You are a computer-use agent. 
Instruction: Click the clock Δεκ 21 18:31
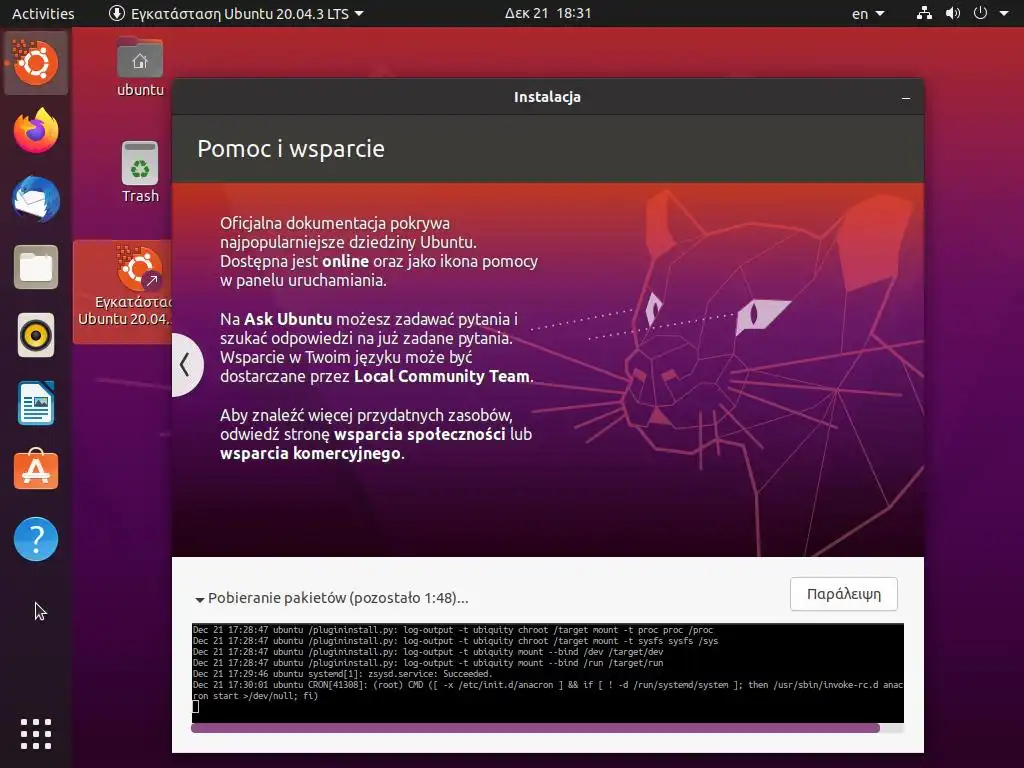pyautogui.click(x=547, y=13)
